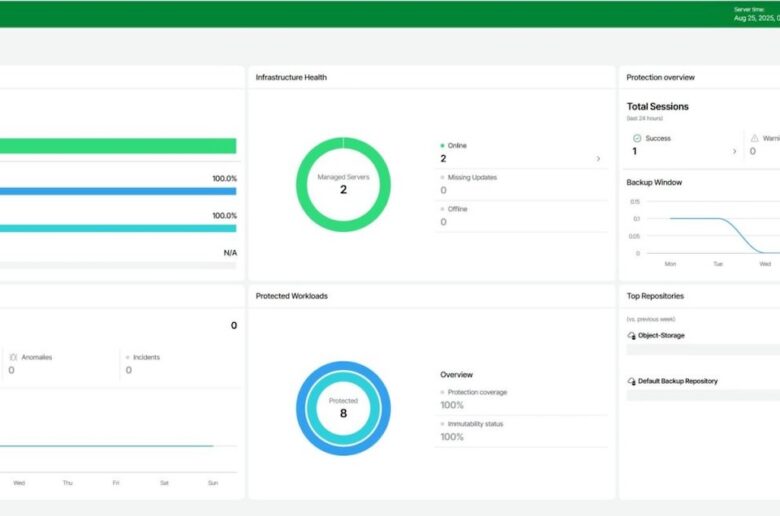
Task: Click the Missing Updates status dot
Action: tap(443, 178)
